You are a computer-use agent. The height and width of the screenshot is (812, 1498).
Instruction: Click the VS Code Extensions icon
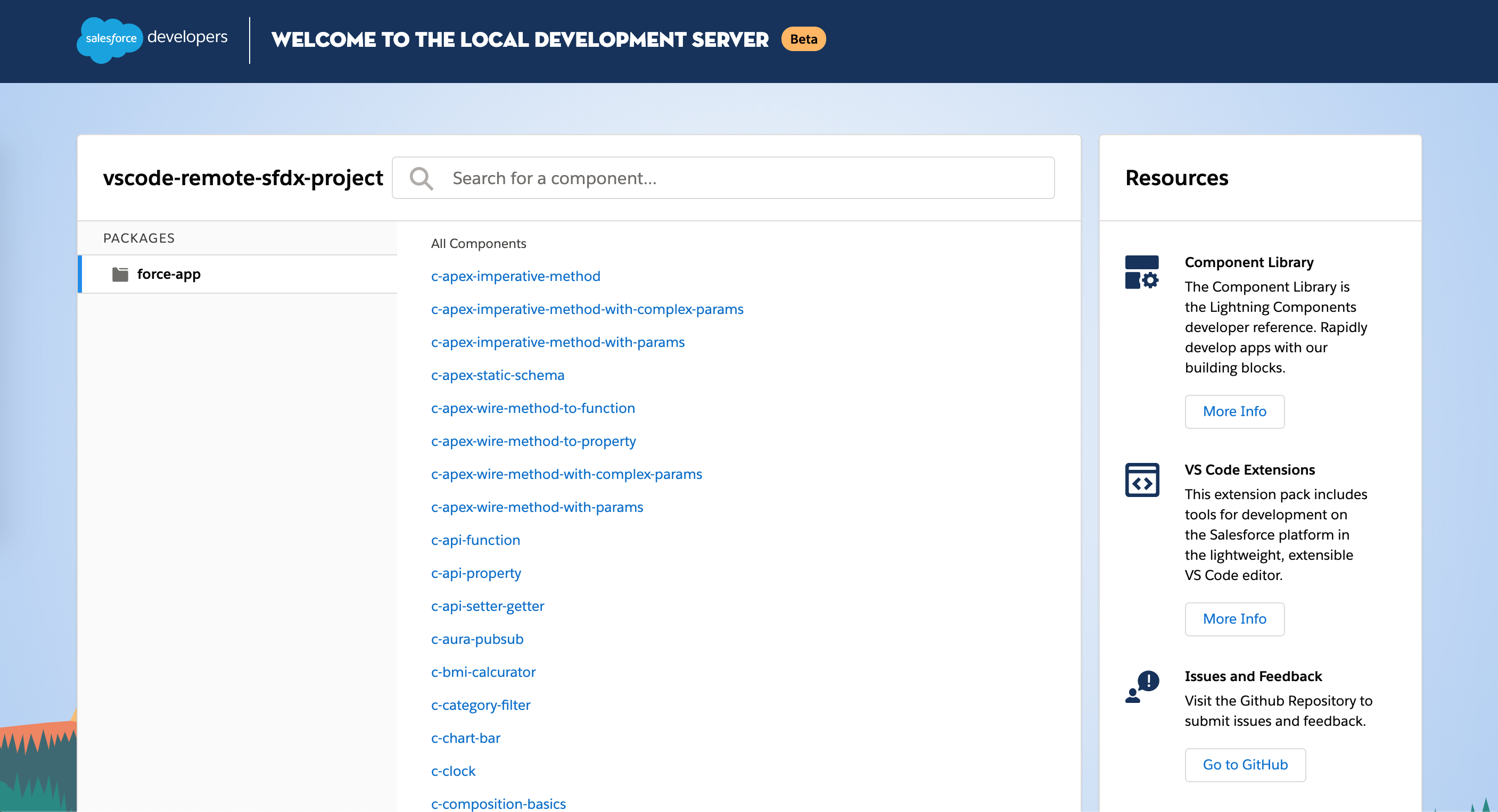pyautogui.click(x=1141, y=480)
